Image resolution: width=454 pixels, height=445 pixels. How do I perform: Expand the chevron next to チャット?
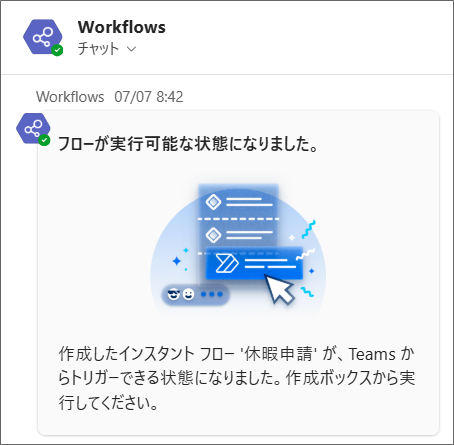[x=132, y=49]
